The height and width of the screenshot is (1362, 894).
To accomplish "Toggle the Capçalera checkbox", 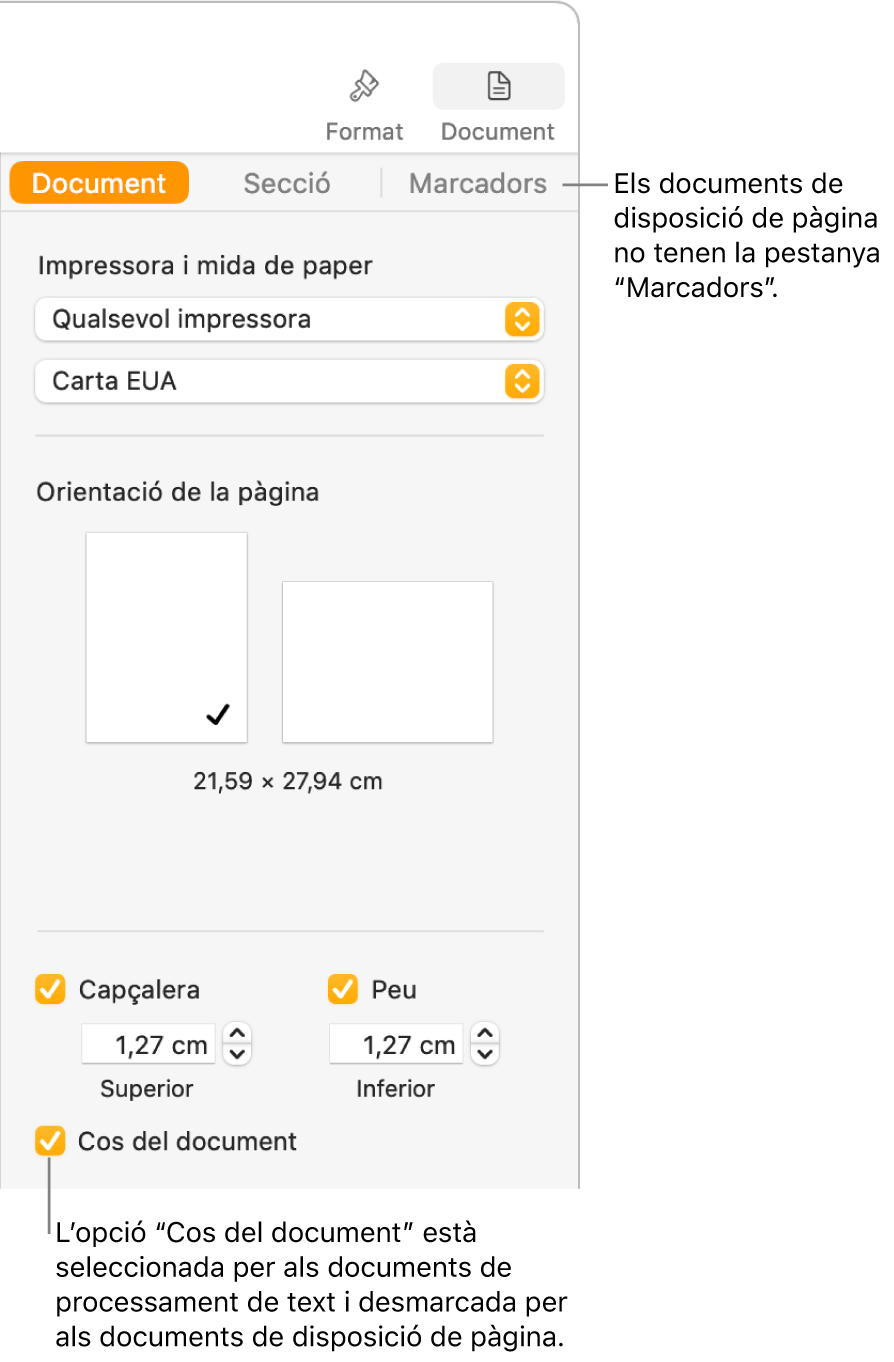I will 50,990.
